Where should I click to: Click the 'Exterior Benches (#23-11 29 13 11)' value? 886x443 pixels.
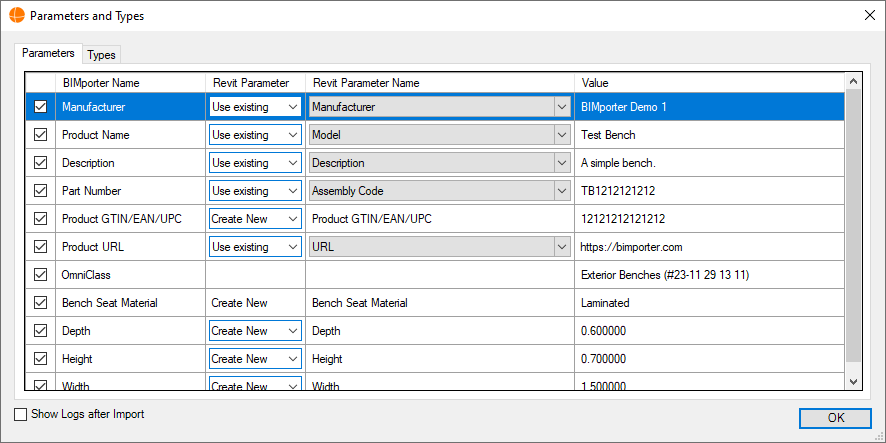[x=710, y=275]
